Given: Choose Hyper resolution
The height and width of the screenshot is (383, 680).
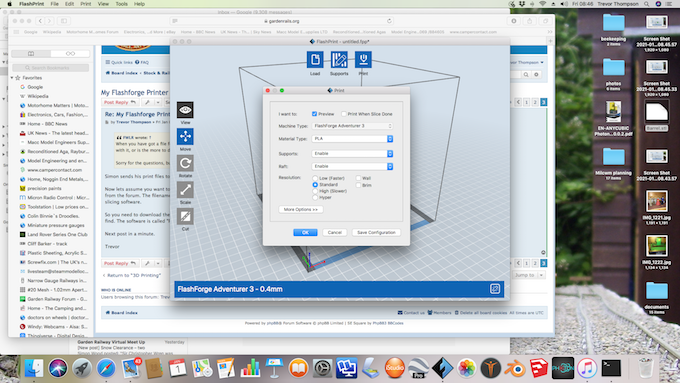Looking at the screenshot, I should click(x=315, y=197).
